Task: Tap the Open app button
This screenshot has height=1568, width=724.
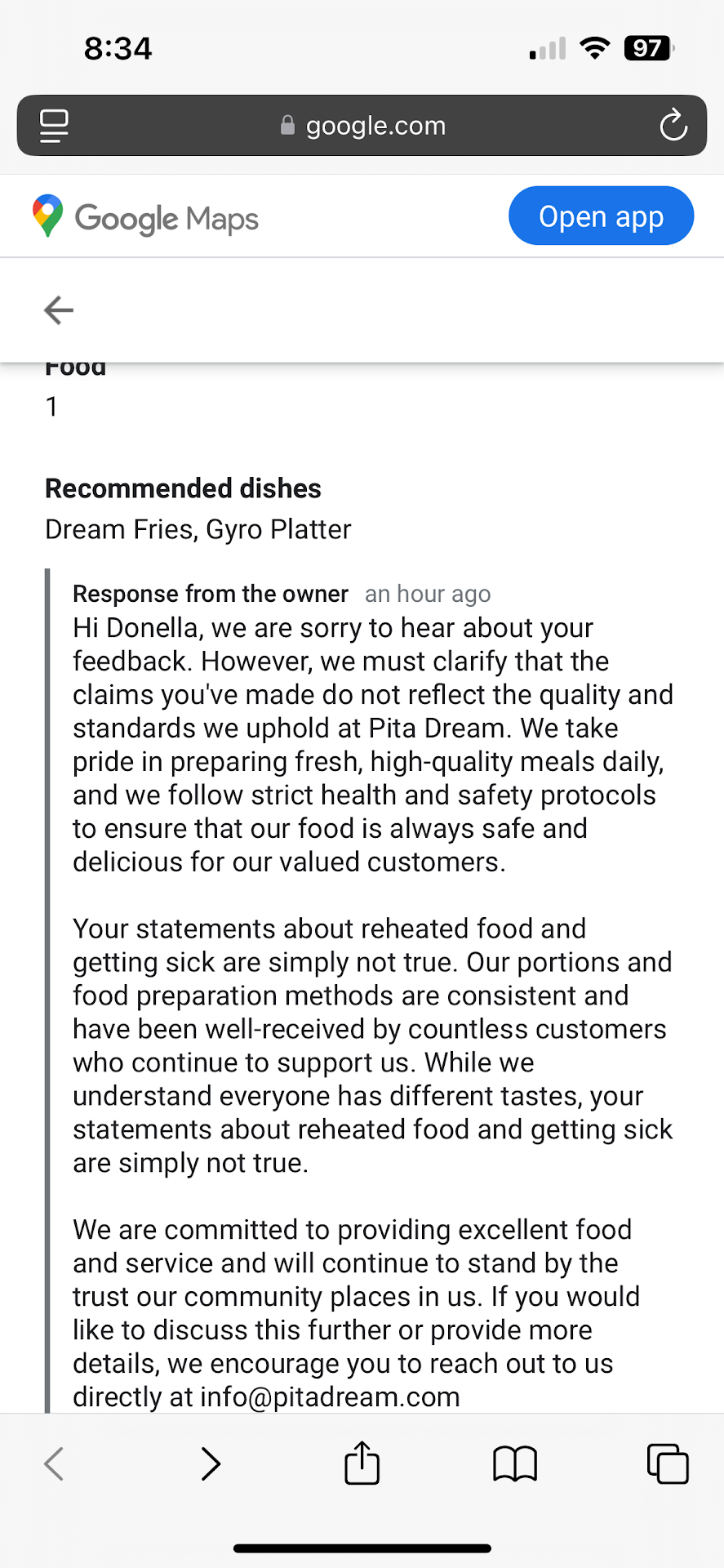Action: (x=601, y=216)
